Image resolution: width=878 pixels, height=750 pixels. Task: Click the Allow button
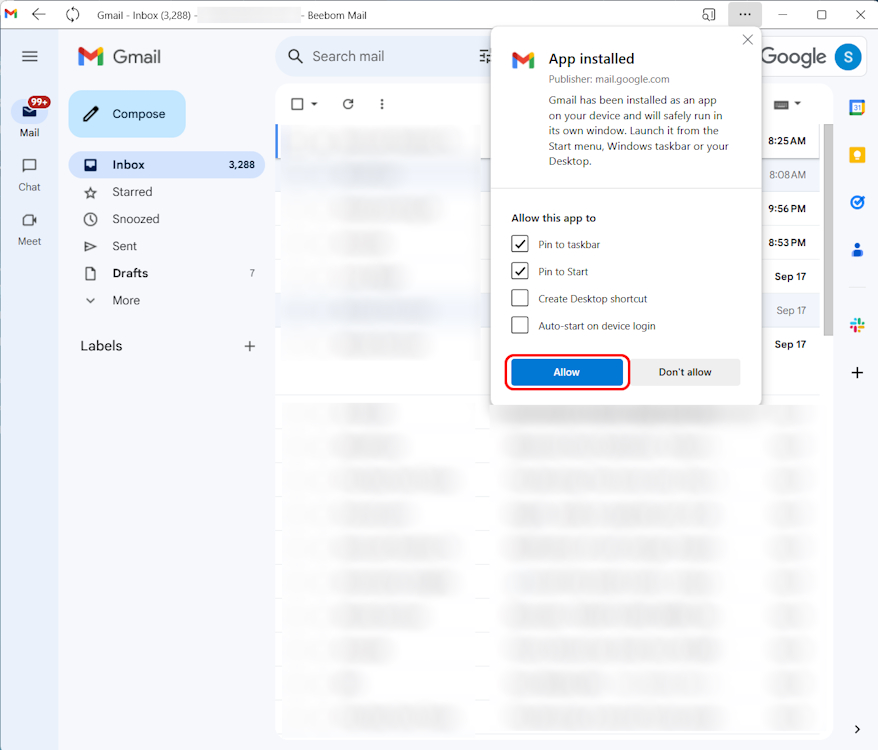click(x=566, y=371)
